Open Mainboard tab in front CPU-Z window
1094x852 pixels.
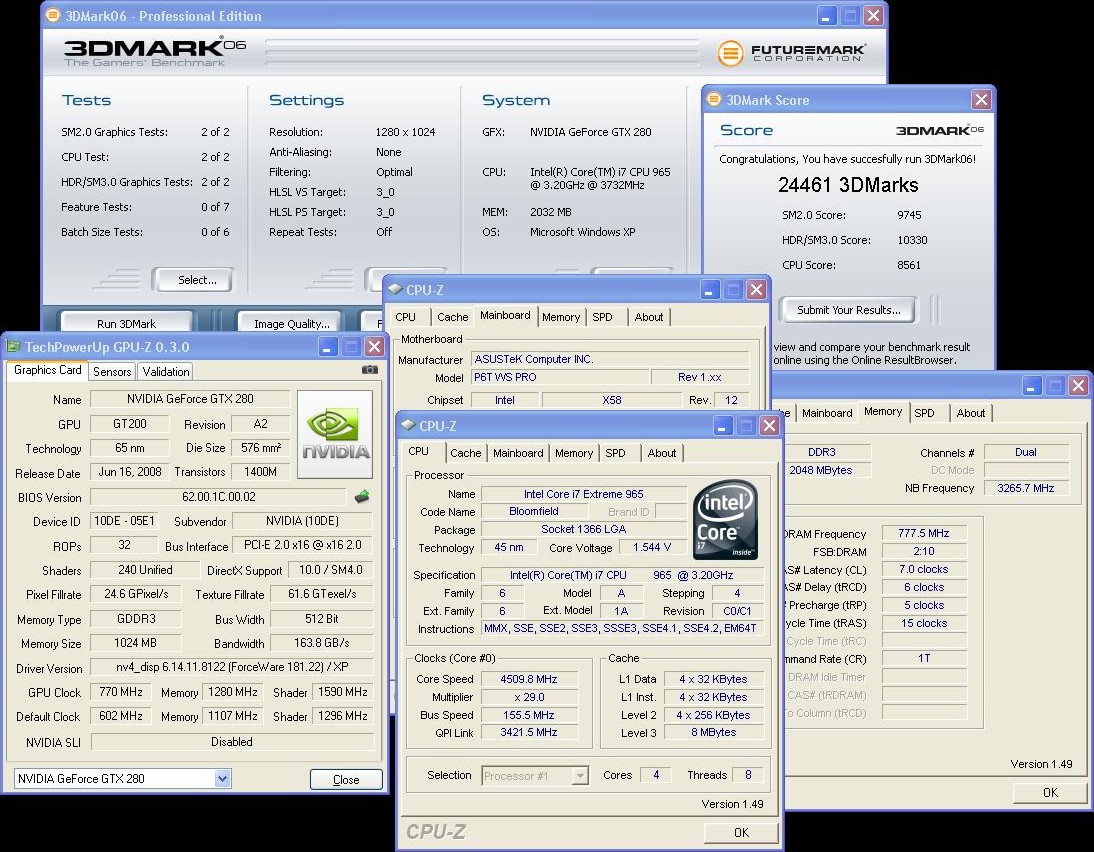pos(518,453)
